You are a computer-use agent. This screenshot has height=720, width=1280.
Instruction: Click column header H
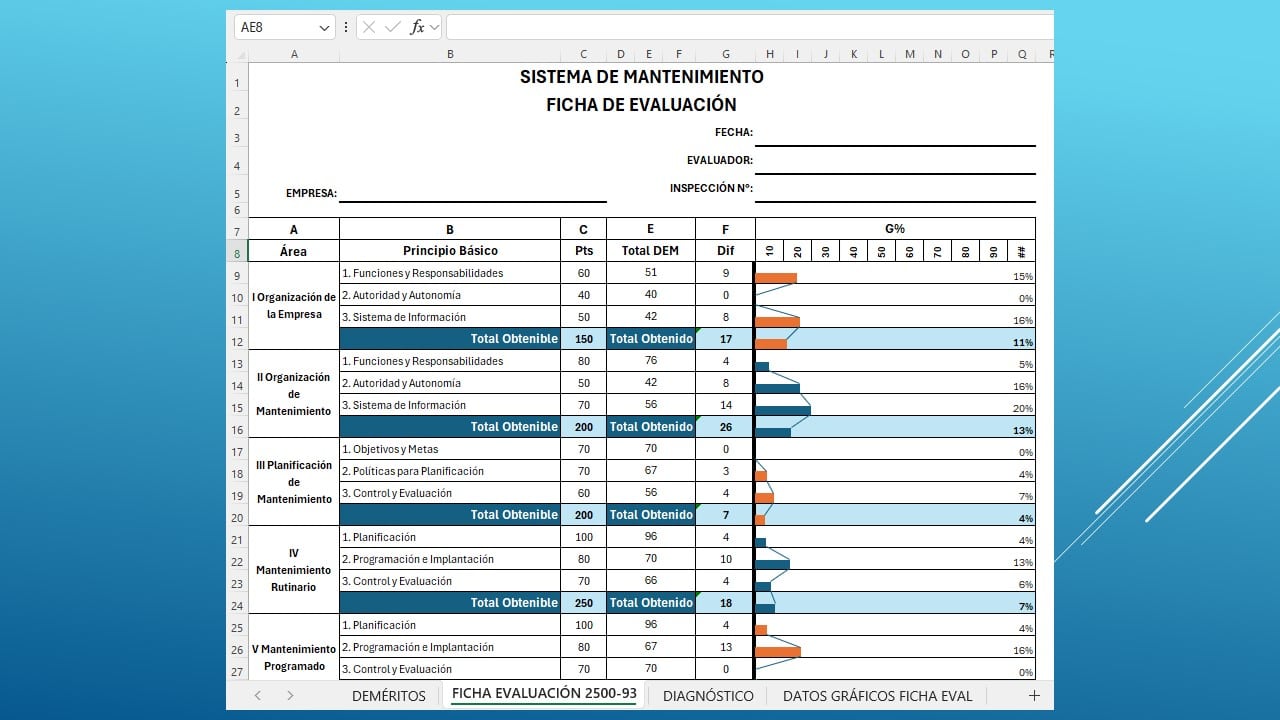(768, 54)
